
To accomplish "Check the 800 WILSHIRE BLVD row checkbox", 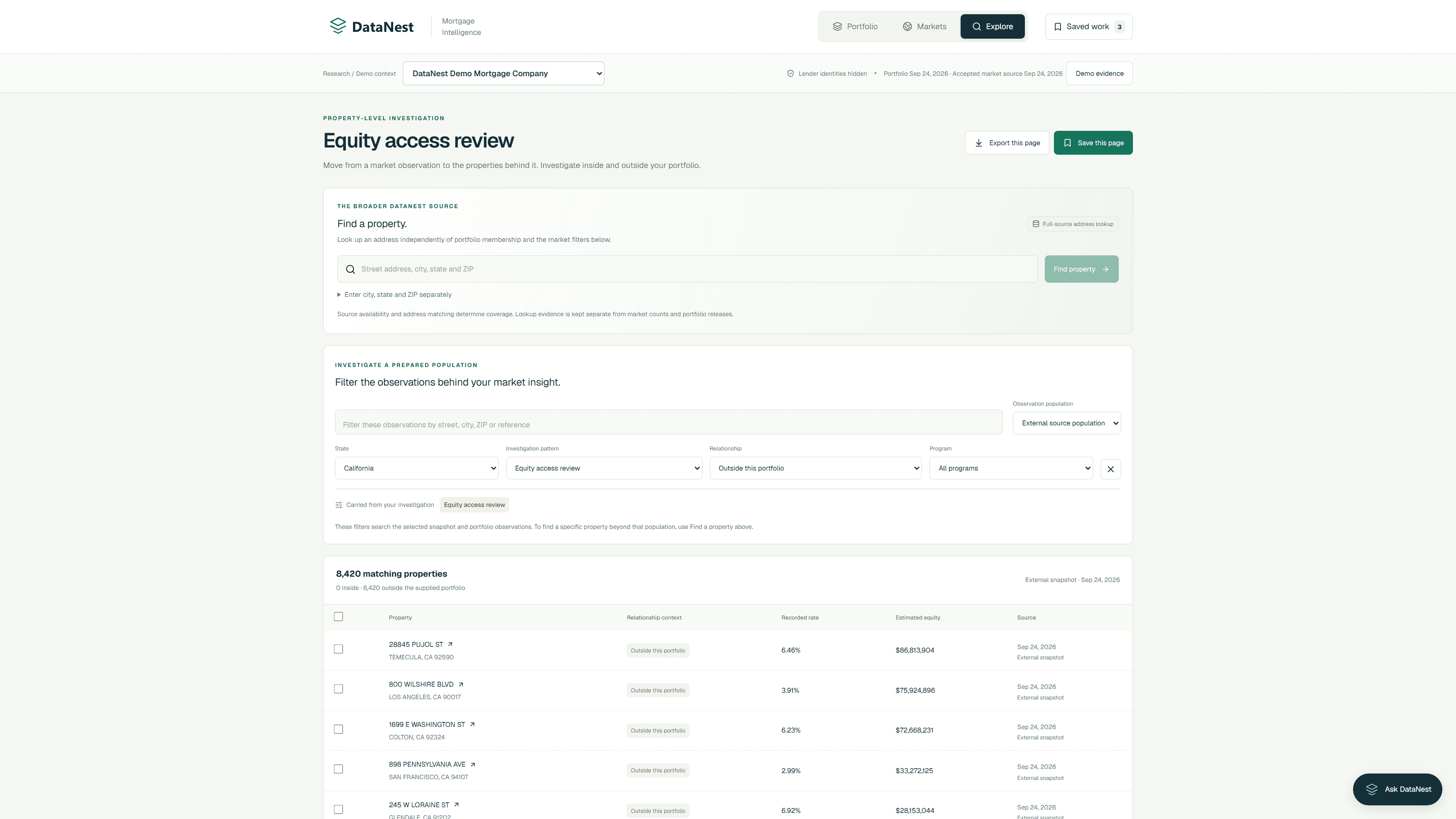I will click(x=338, y=689).
